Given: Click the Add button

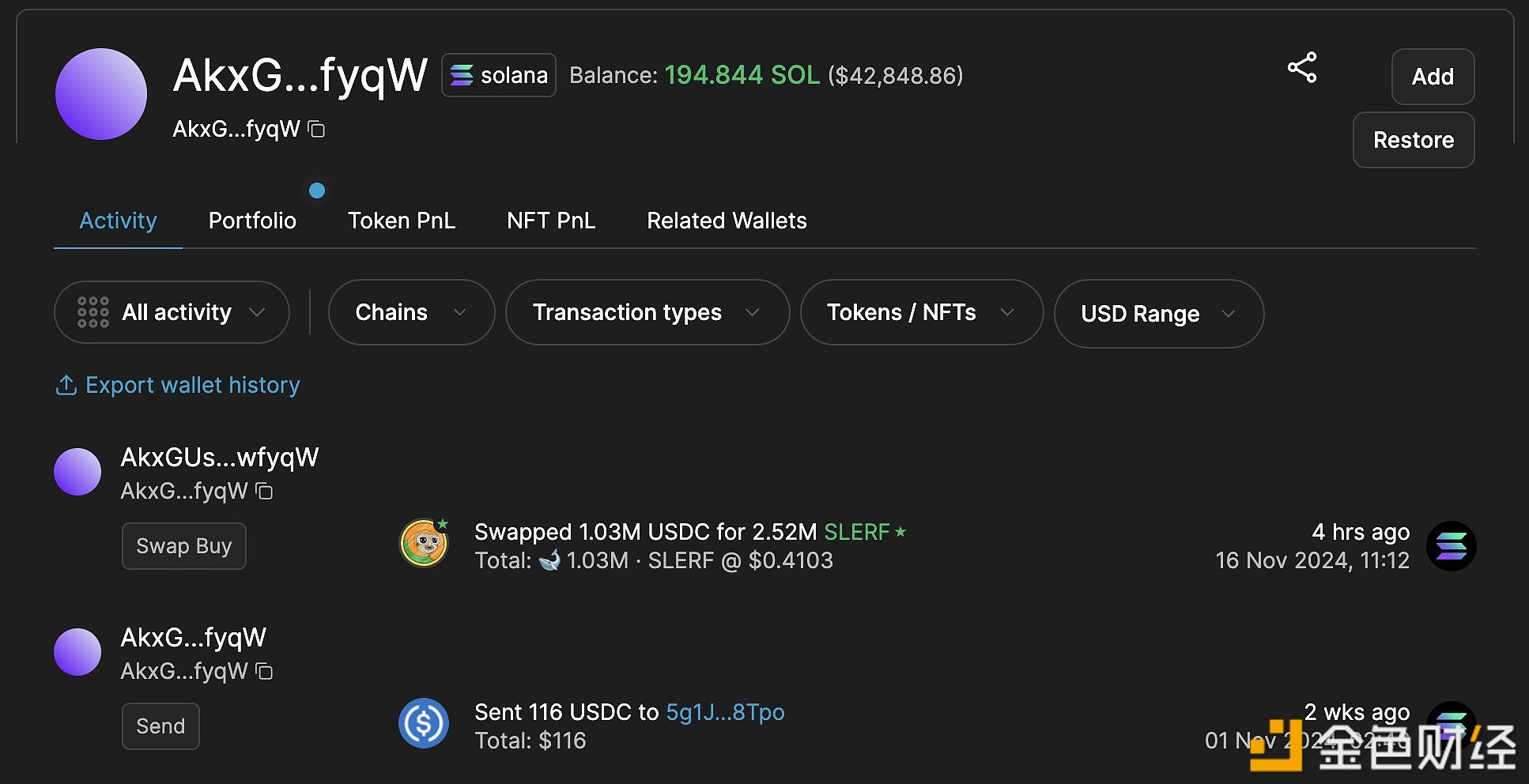Looking at the screenshot, I should click(x=1433, y=77).
